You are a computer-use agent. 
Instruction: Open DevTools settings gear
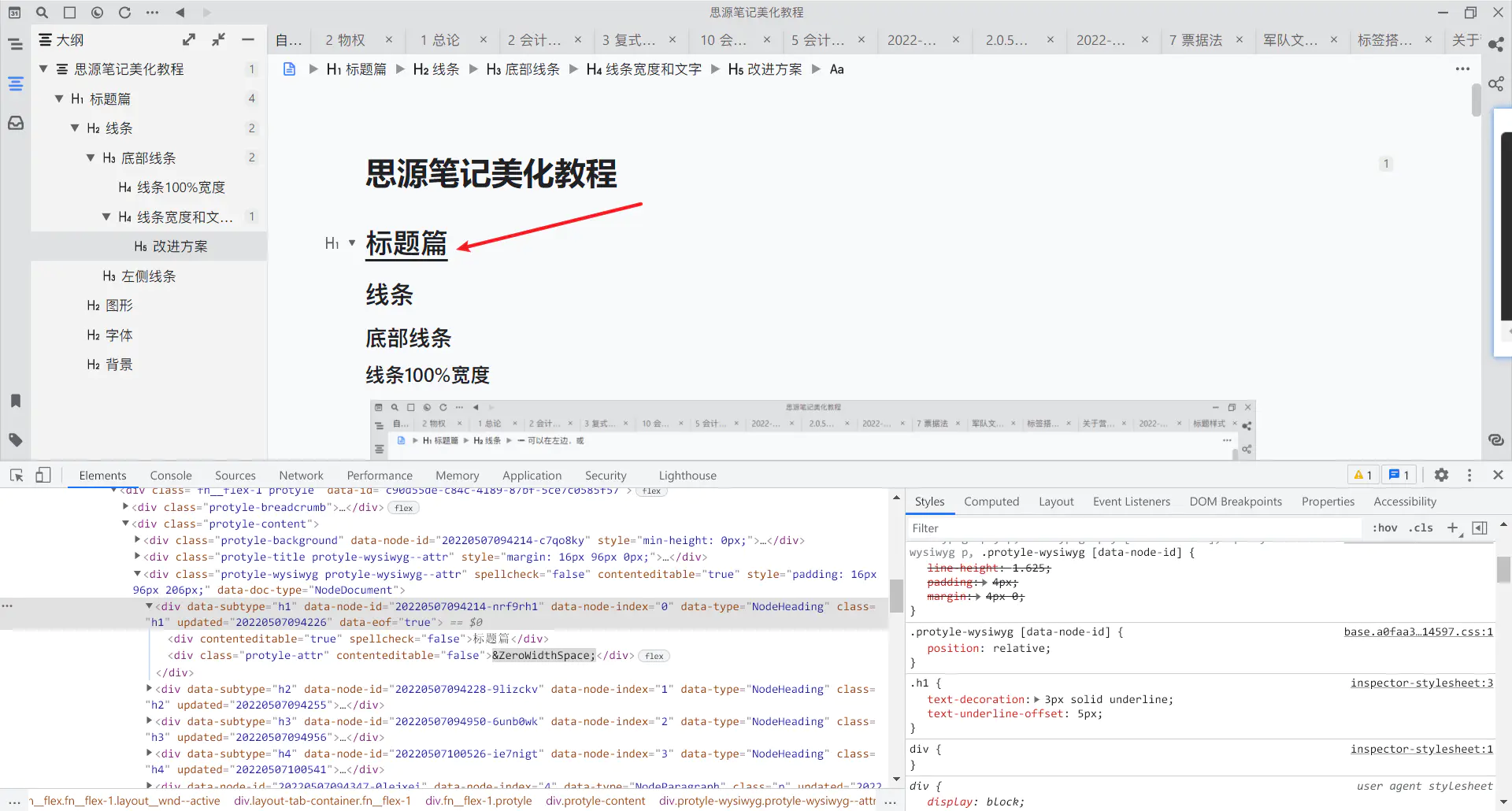1441,475
